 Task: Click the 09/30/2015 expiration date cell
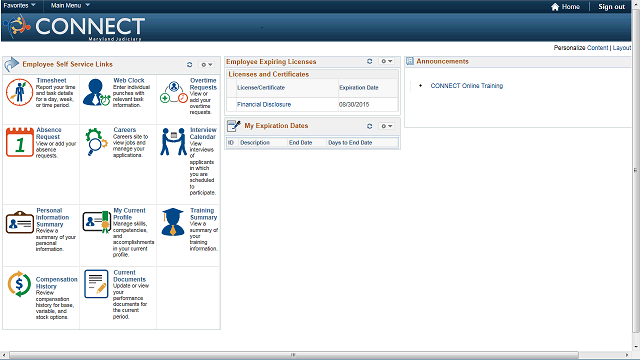tap(354, 104)
